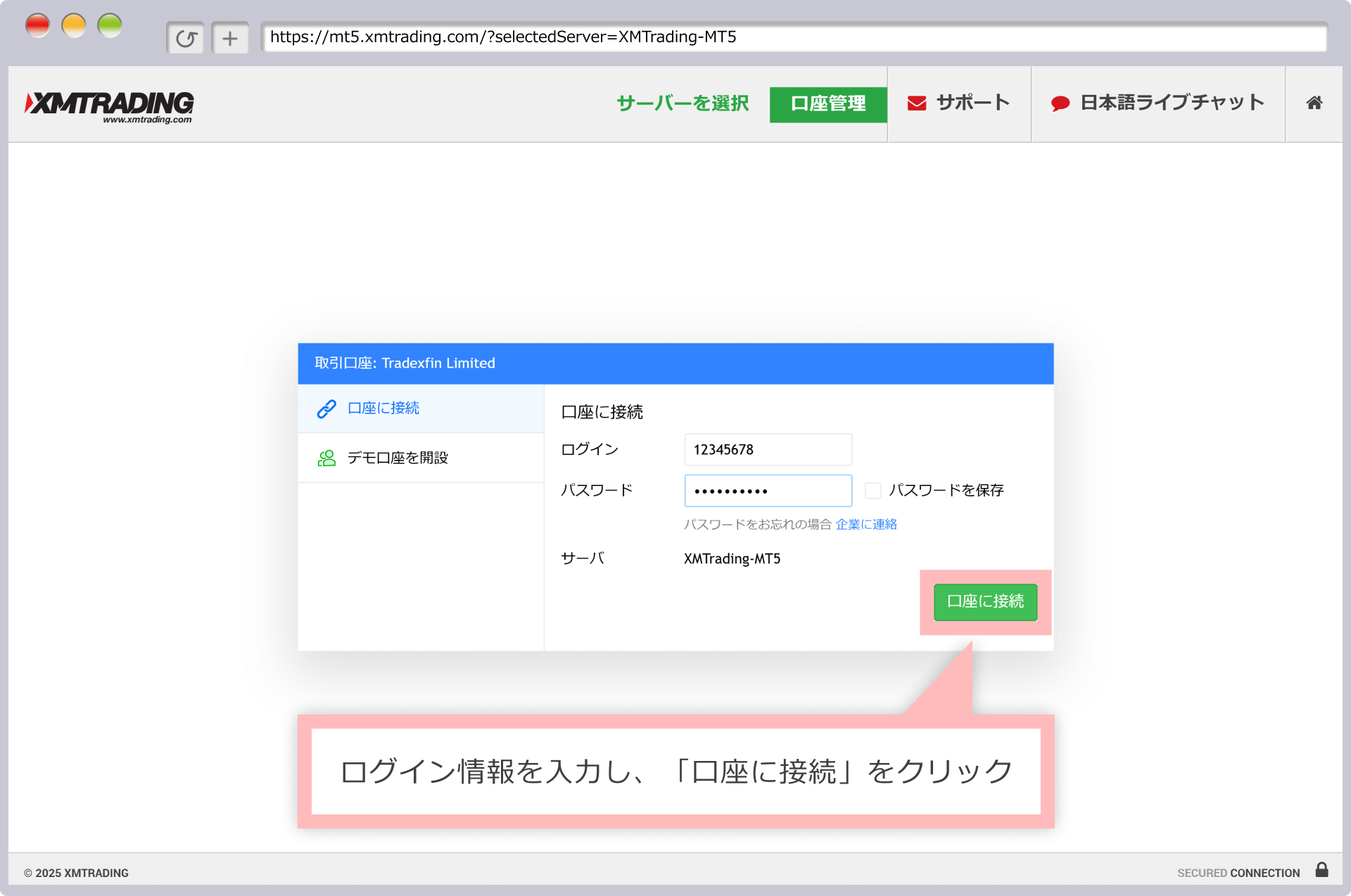This screenshot has height=896, width=1351.
Task: Select the デモ口座を開設 sidebar tab
Action: tap(421, 458)
